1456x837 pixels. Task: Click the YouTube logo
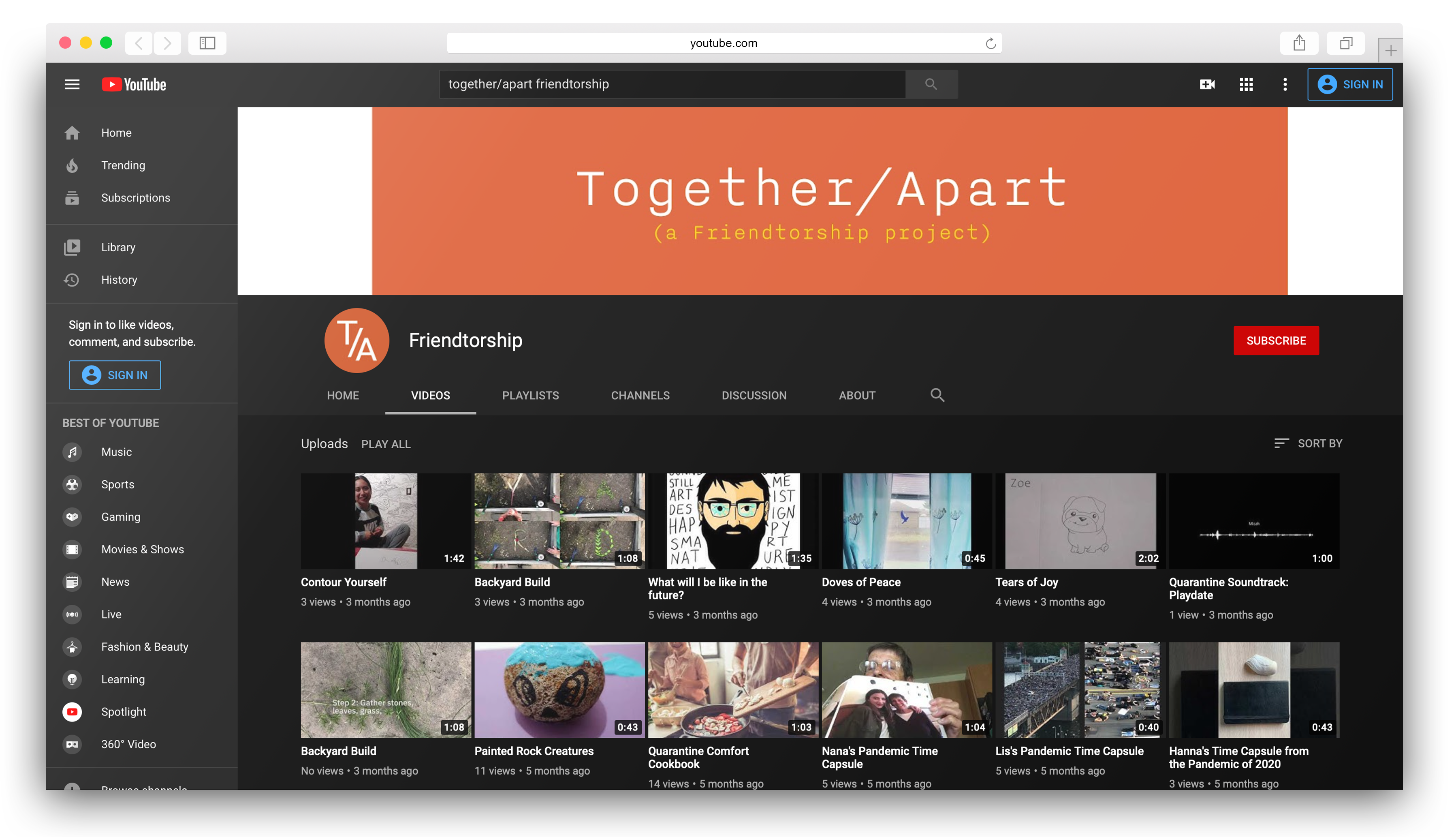134,84
